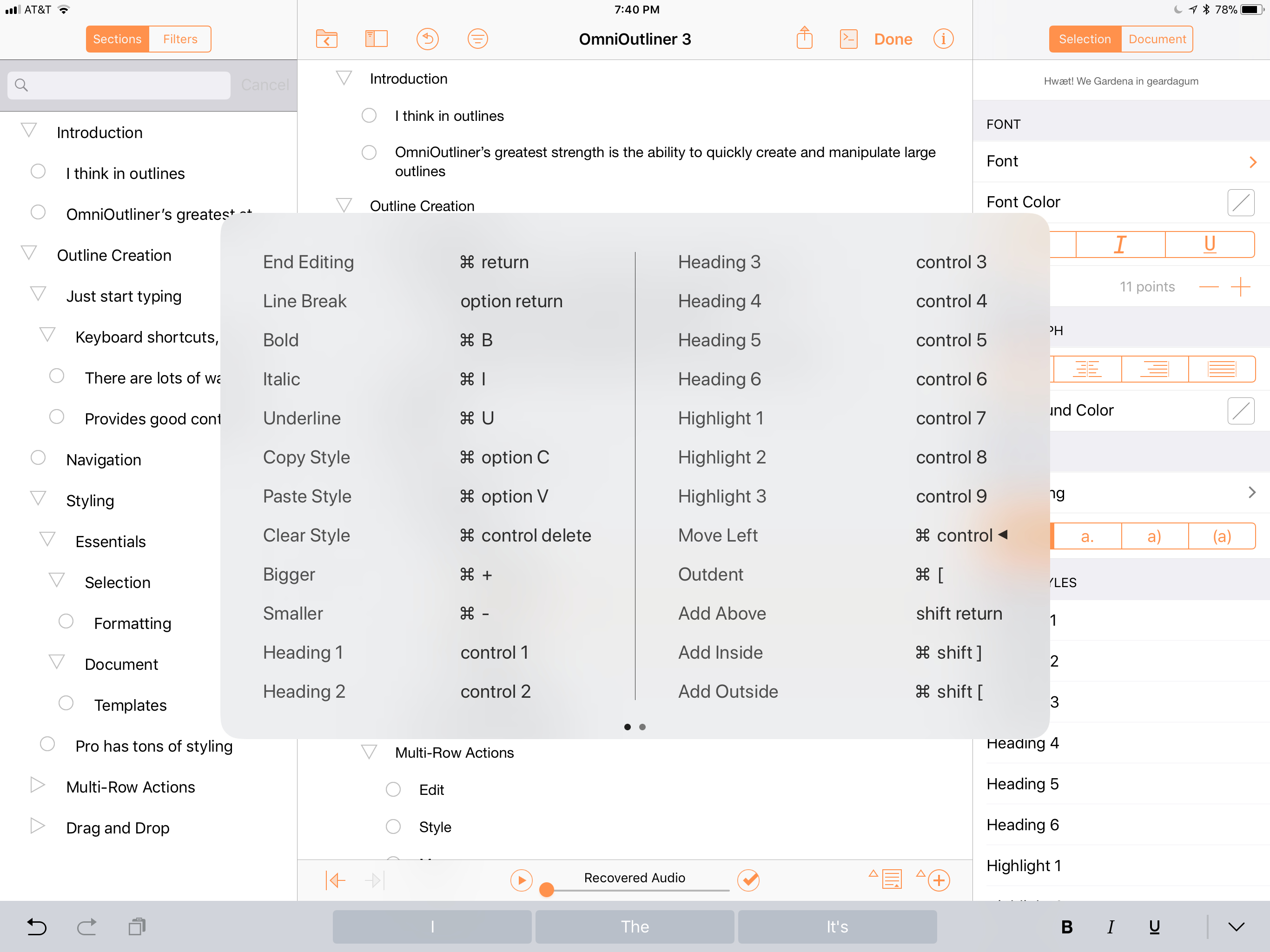Apply italic in inspector style bar

pyautogui.click(x=1120, y=245)
